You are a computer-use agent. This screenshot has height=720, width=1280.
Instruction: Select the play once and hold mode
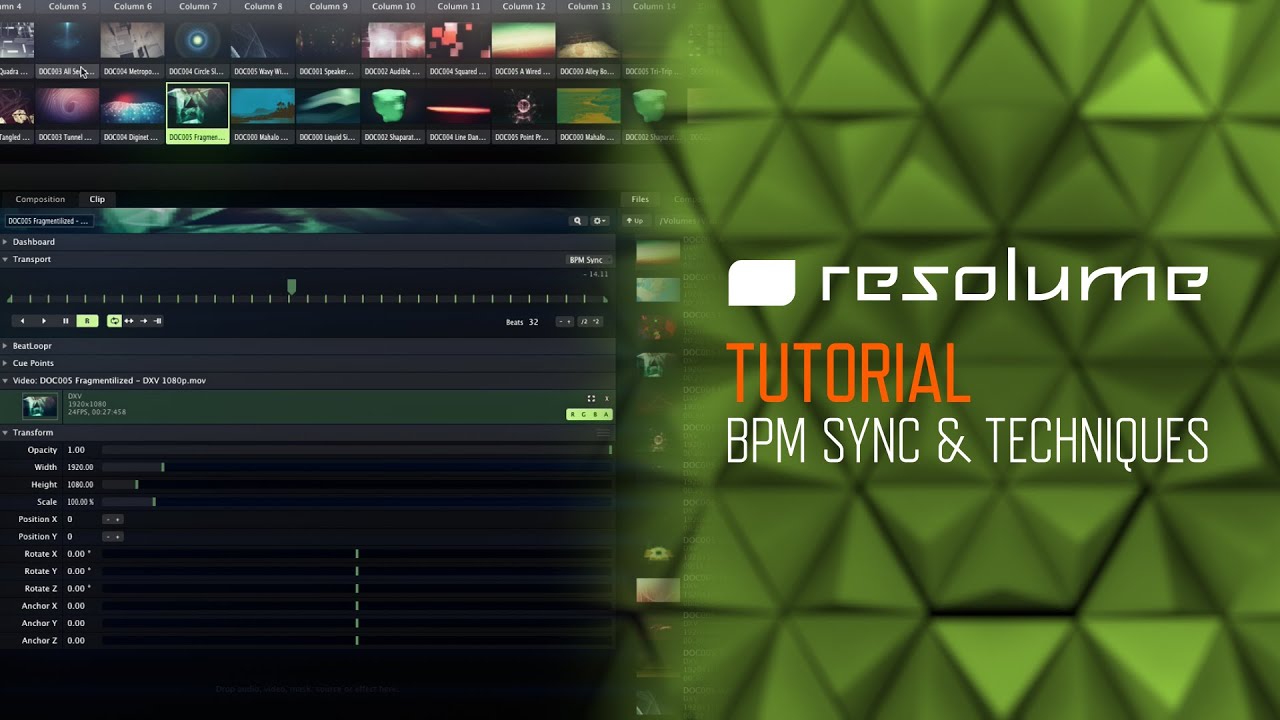(x=158, y=321)
